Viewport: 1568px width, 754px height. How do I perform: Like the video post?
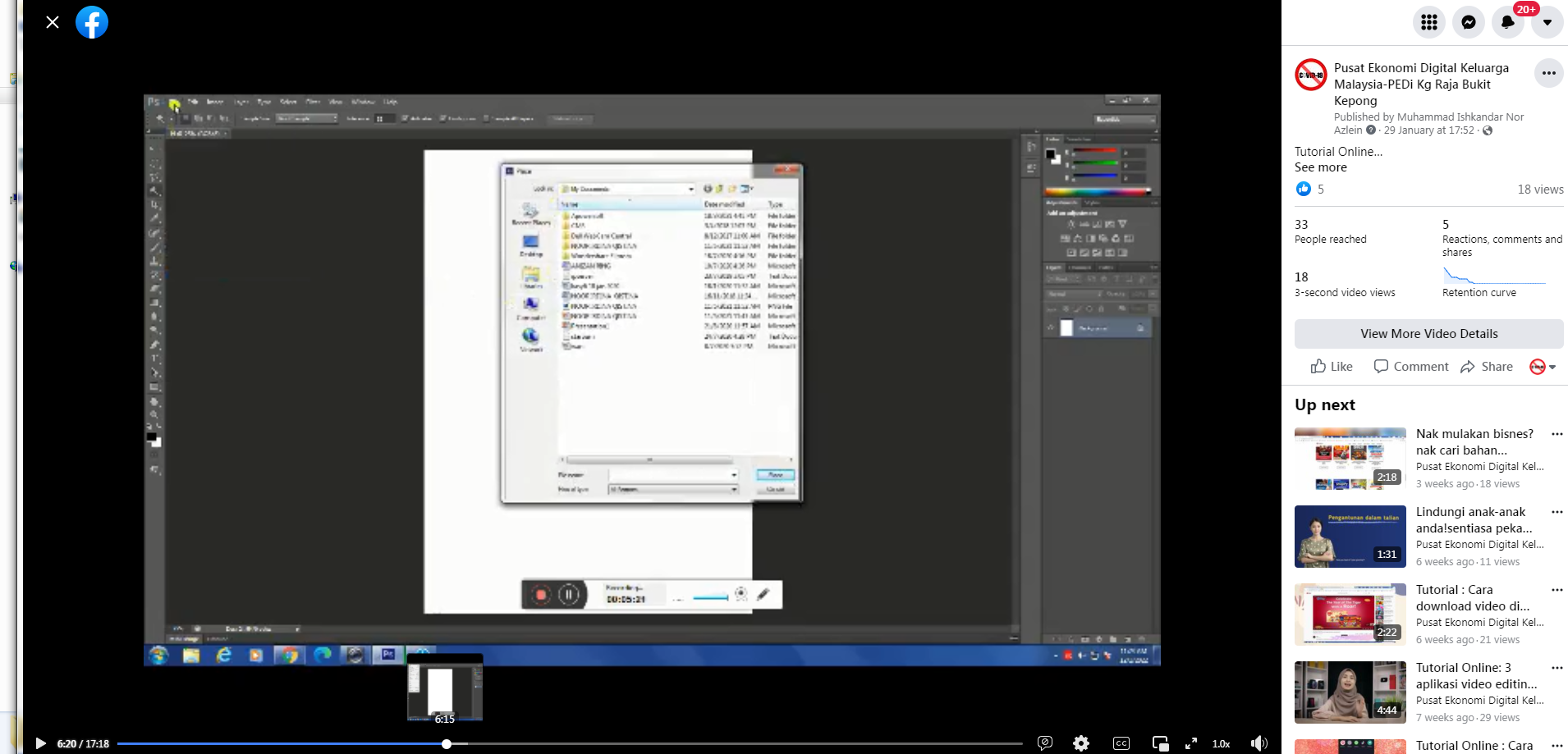click(1332, 367)
